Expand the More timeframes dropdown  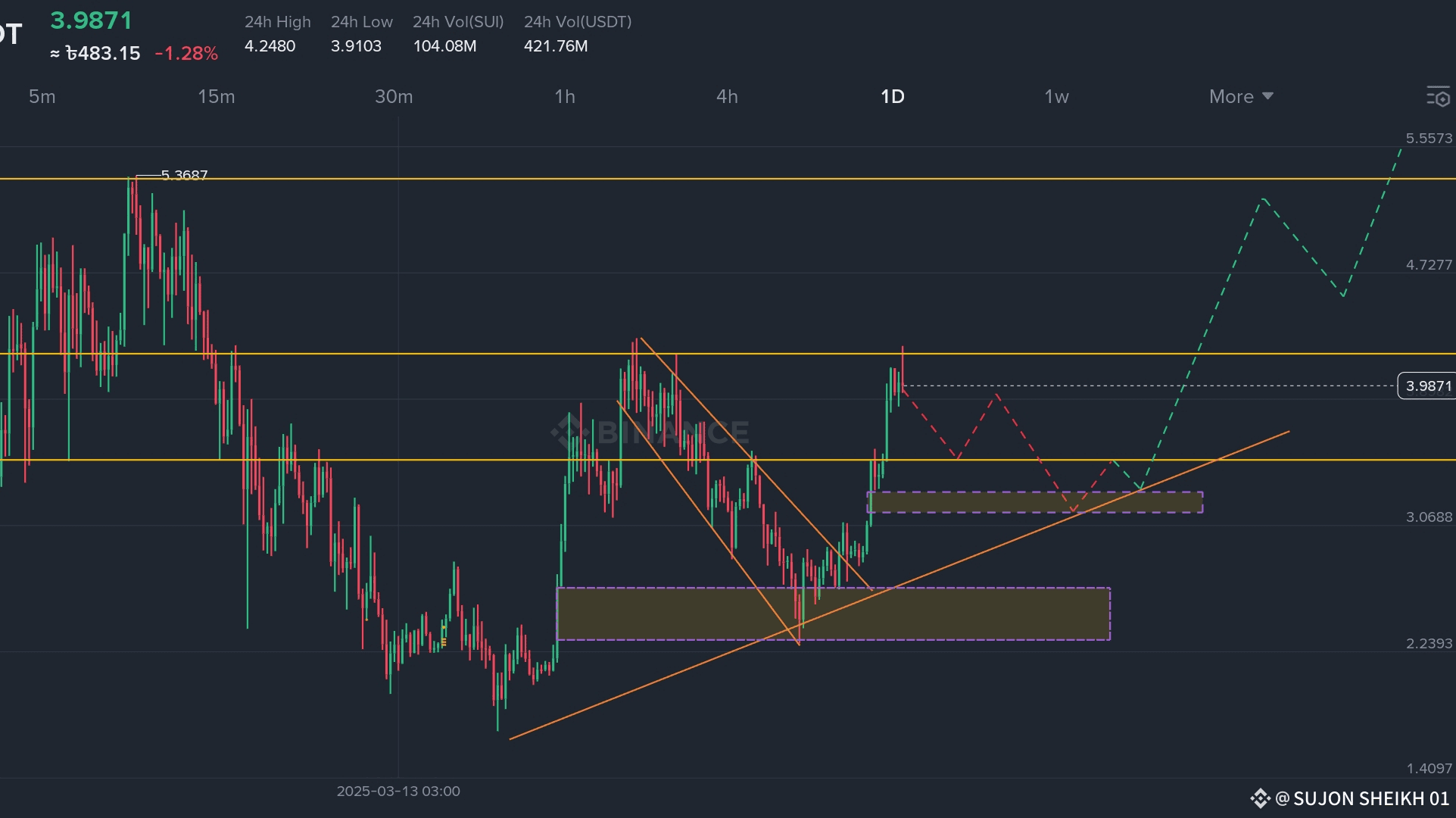[x=1240, y=97]
